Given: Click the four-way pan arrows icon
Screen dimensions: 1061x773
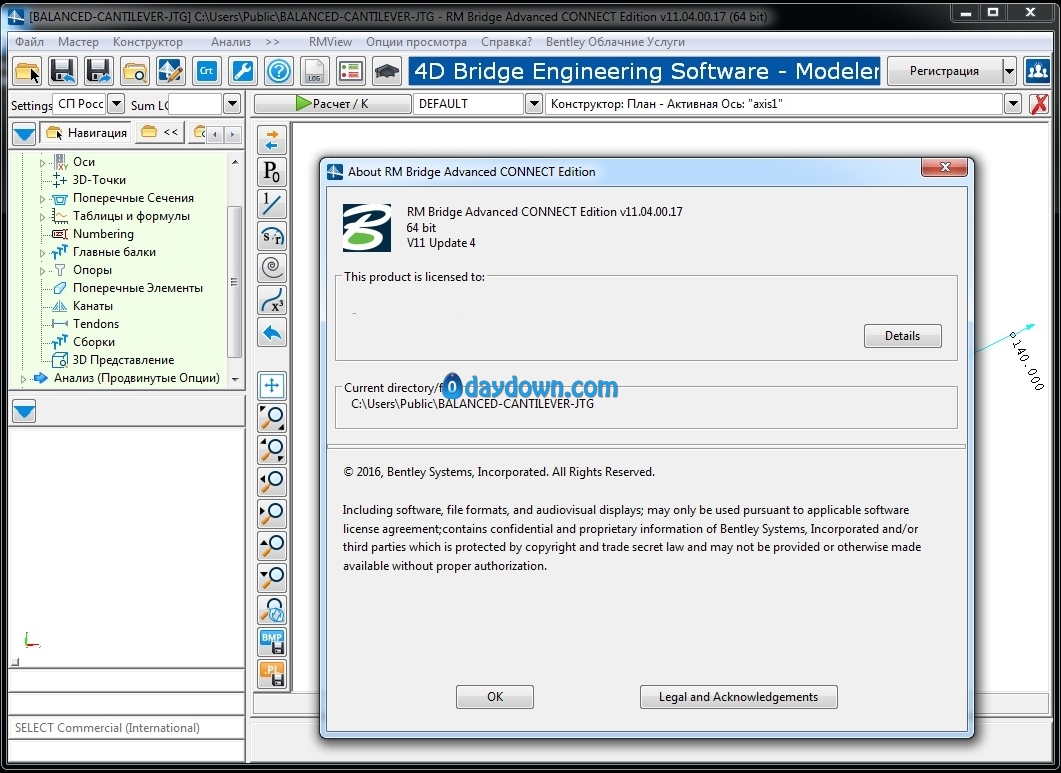Looking at the screenshot, I should click(x=272, y=386).
